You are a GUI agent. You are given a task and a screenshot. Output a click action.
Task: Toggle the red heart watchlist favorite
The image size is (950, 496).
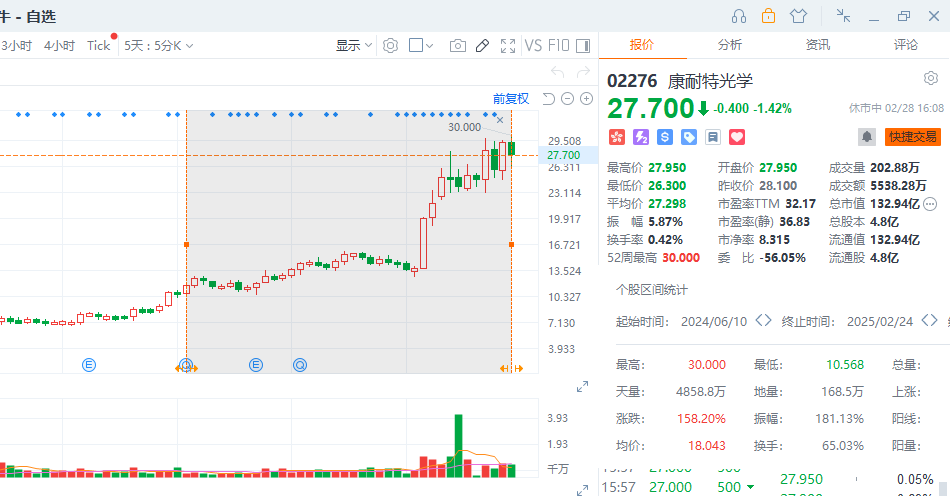coord(737,137)
